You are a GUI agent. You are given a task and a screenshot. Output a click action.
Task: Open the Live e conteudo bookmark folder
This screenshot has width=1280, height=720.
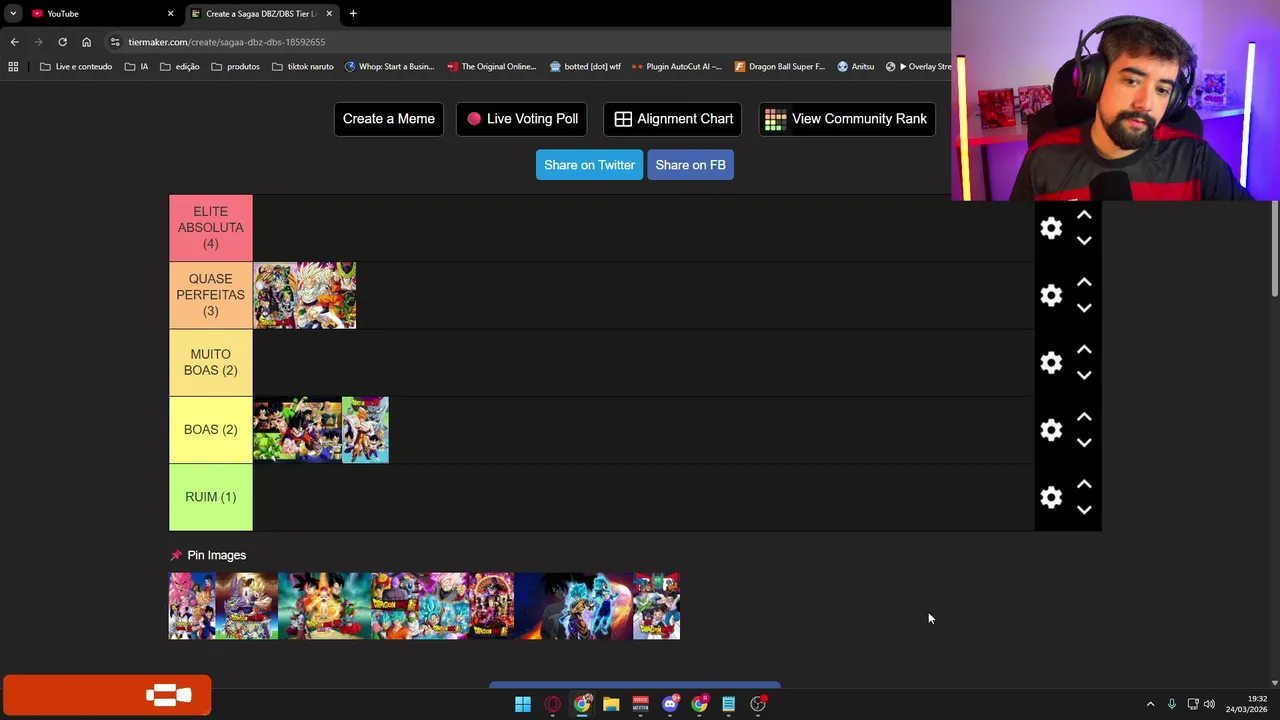point(76,67)
